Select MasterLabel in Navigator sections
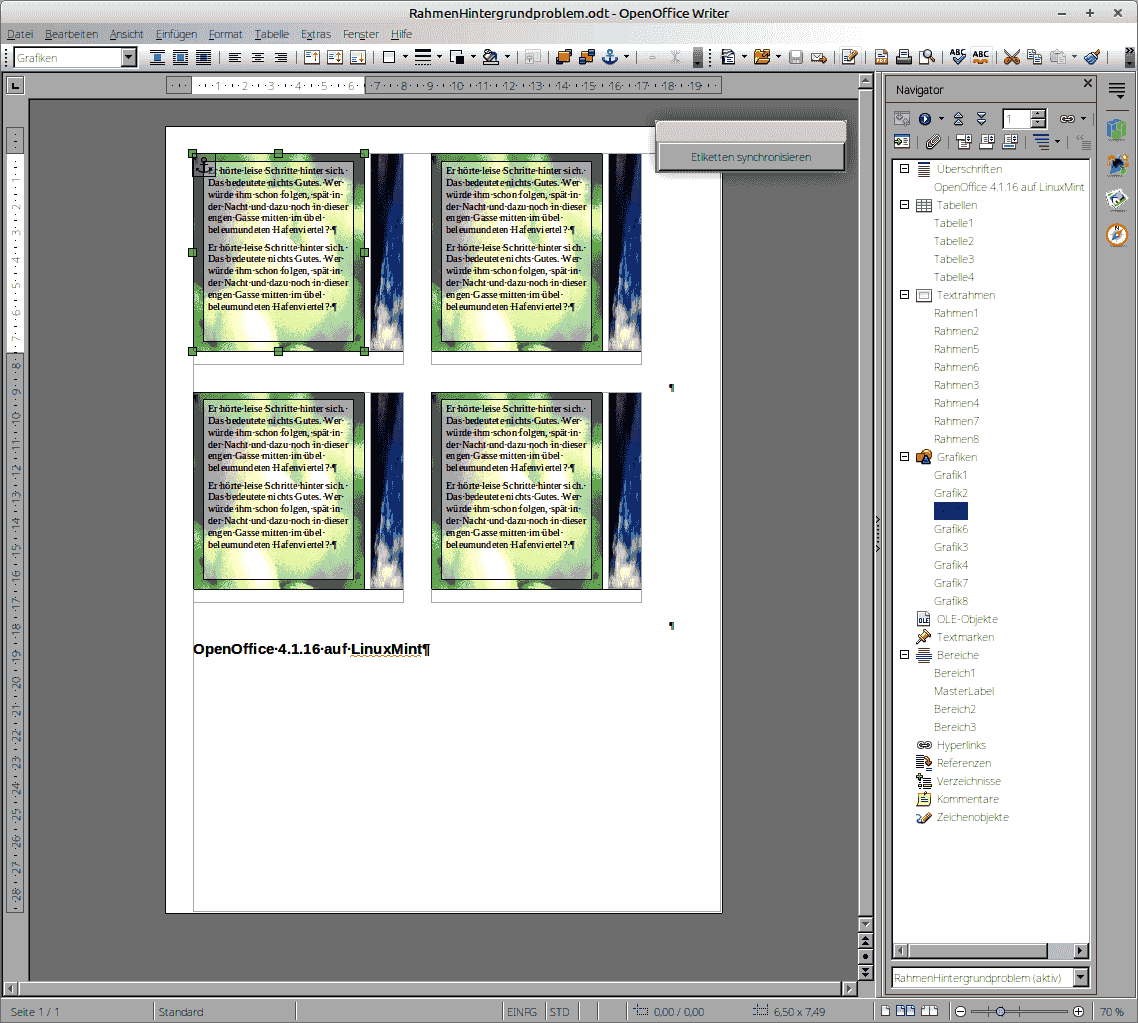1138x1023 pixels. point(964,691)
